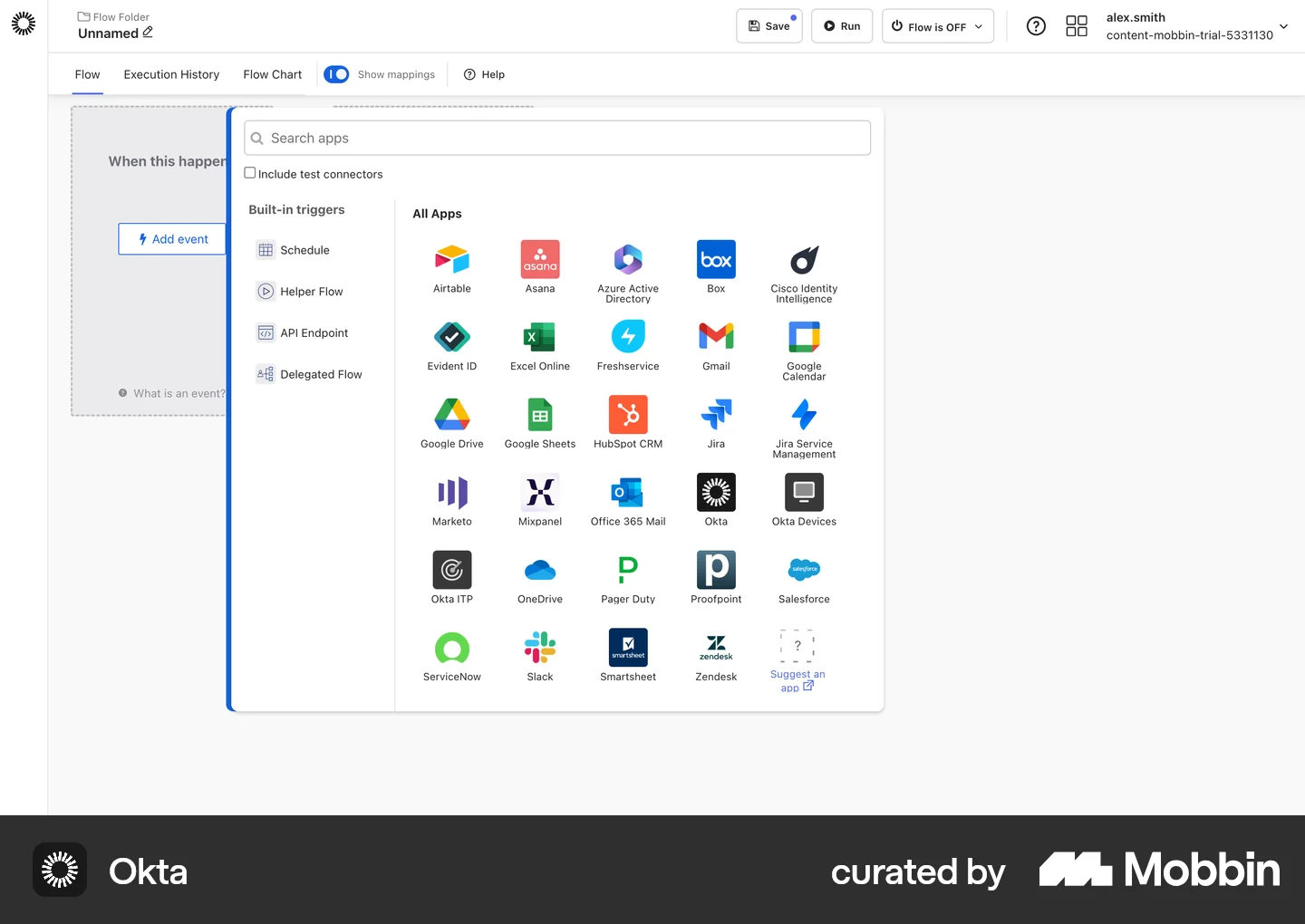Select the Slack connector icon
1305x924 pixels.
pyautogui.click(x=540, y=648)
